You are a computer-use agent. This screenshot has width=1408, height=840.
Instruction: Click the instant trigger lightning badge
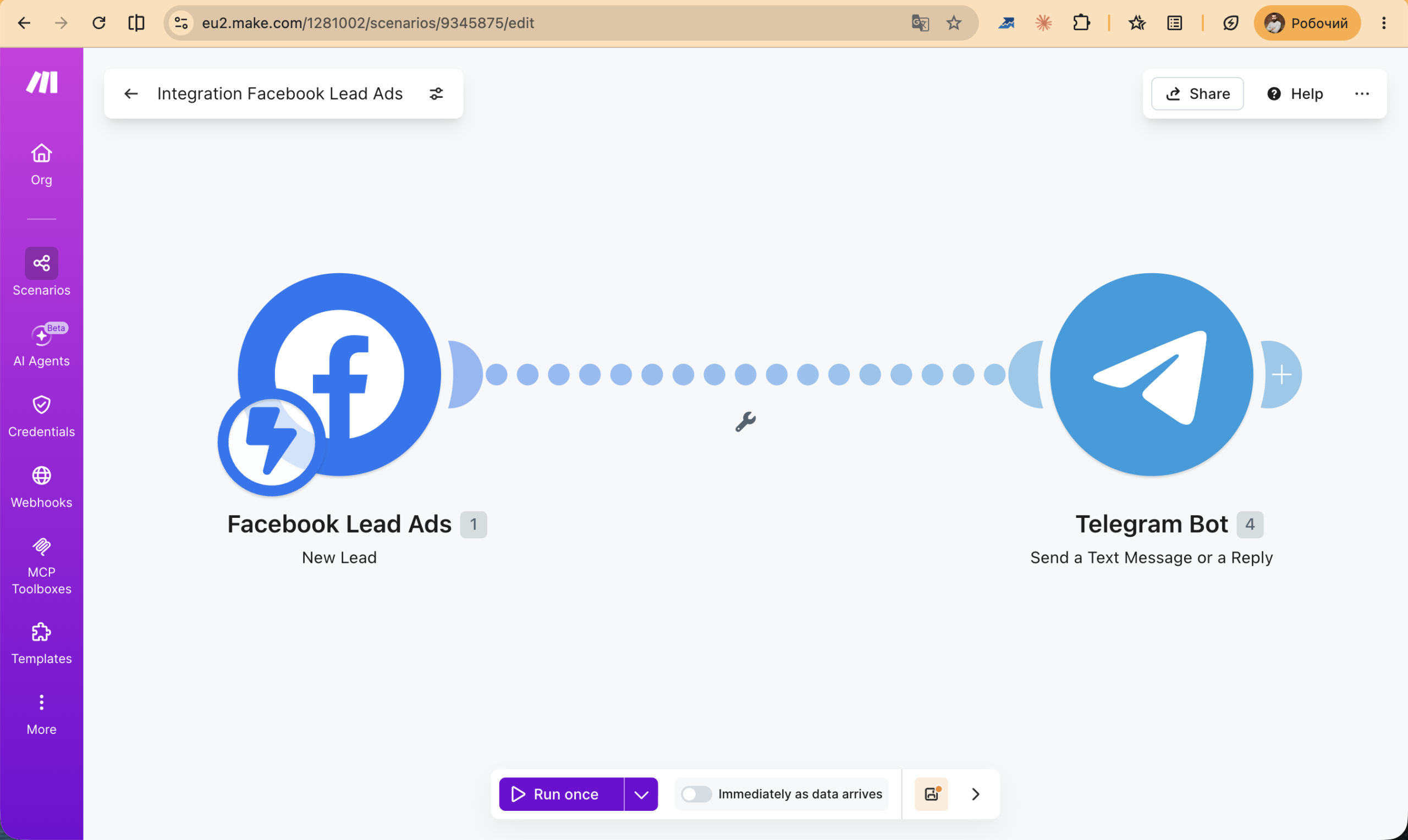coord(272,442)
